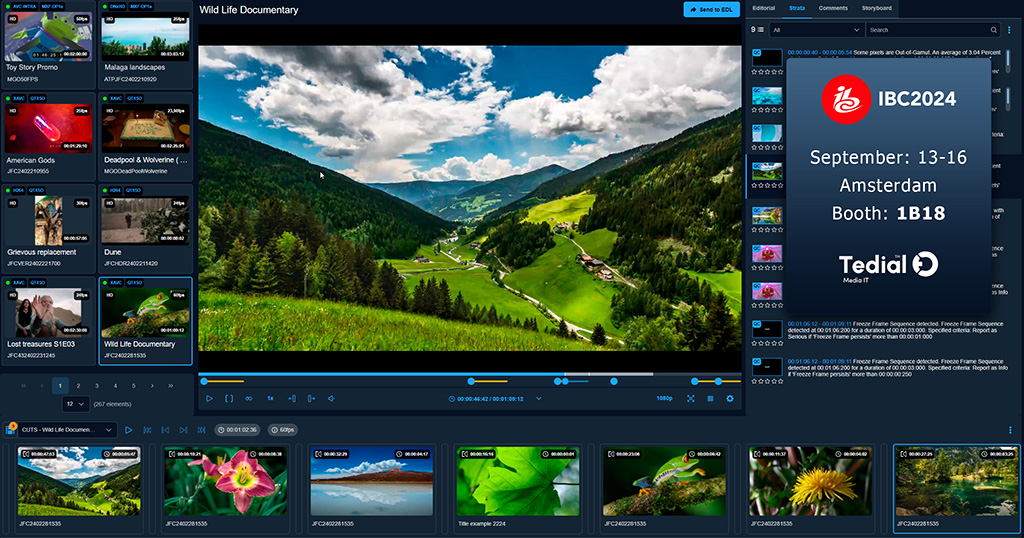The height and width of the screenshot is (538, 1024).
Task: Open the first Out-of-Gamut QC strata entry
Action: tap(767, 57)
